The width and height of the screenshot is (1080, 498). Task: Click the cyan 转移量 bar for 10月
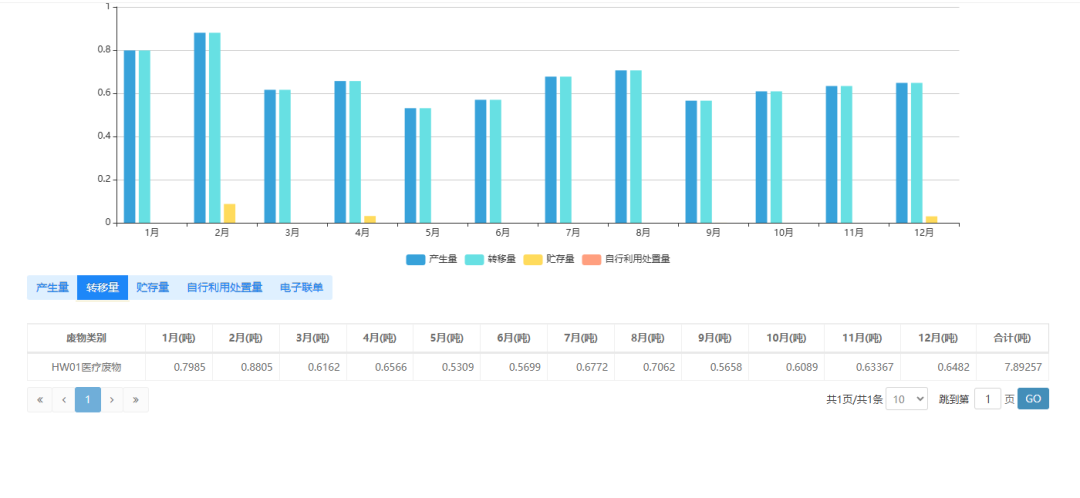point(776,157)
